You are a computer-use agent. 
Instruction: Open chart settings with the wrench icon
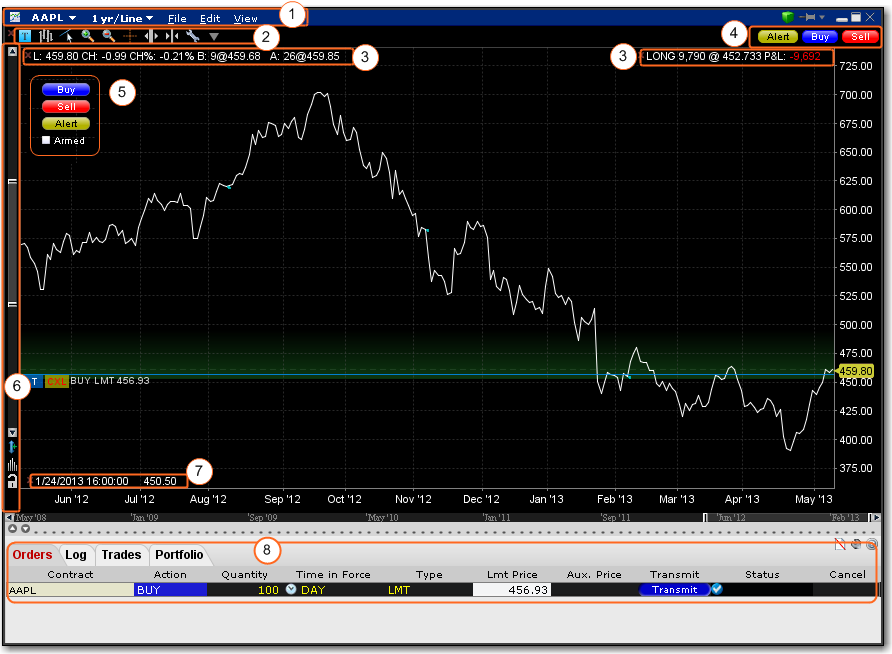(192, 35)
